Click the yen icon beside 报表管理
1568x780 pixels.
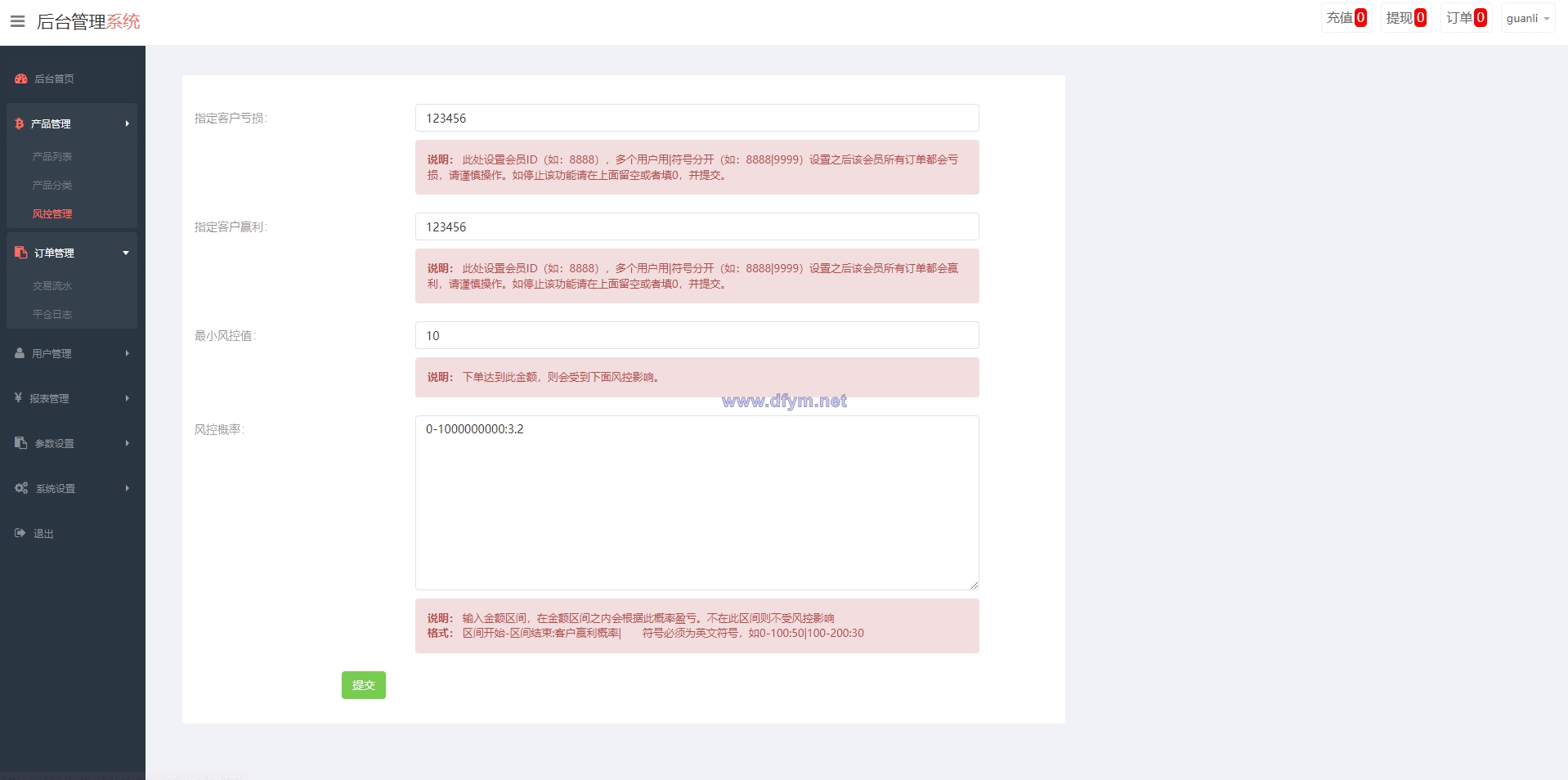[x=19, y=397]
